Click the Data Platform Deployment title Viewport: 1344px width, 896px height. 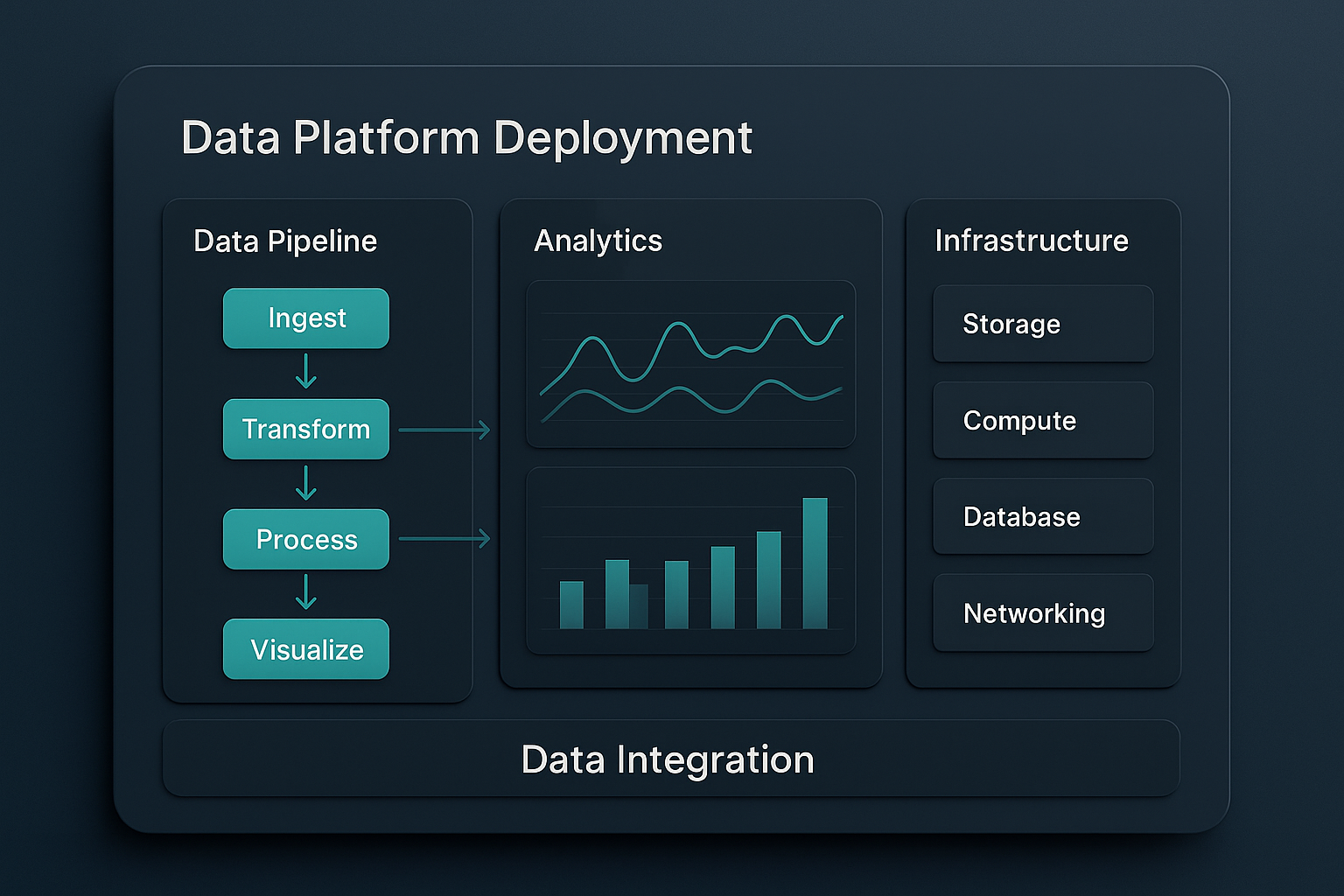(466, 136)
